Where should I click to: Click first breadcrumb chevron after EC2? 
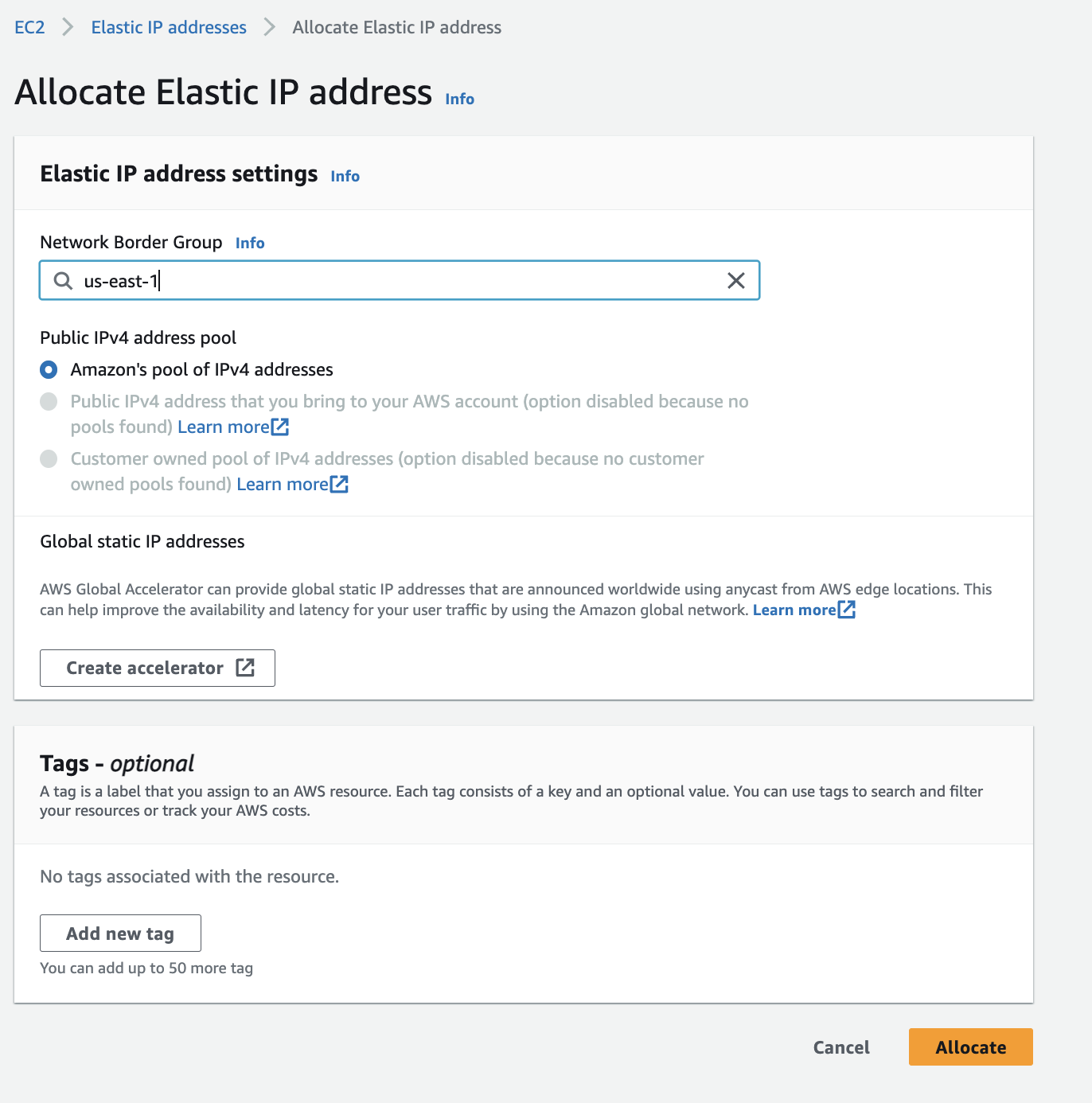[x=68, y=28]
